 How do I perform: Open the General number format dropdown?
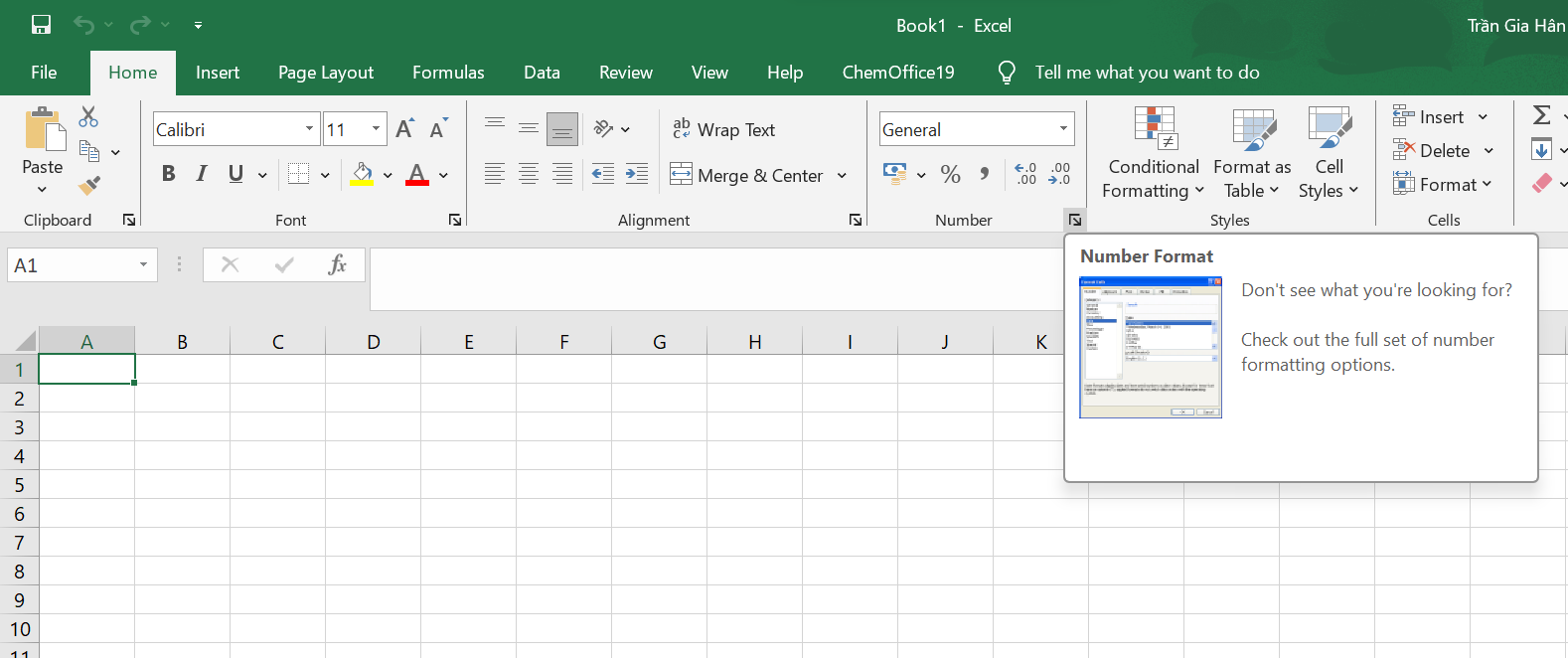pyautogui.click(x=1063, y=129)
